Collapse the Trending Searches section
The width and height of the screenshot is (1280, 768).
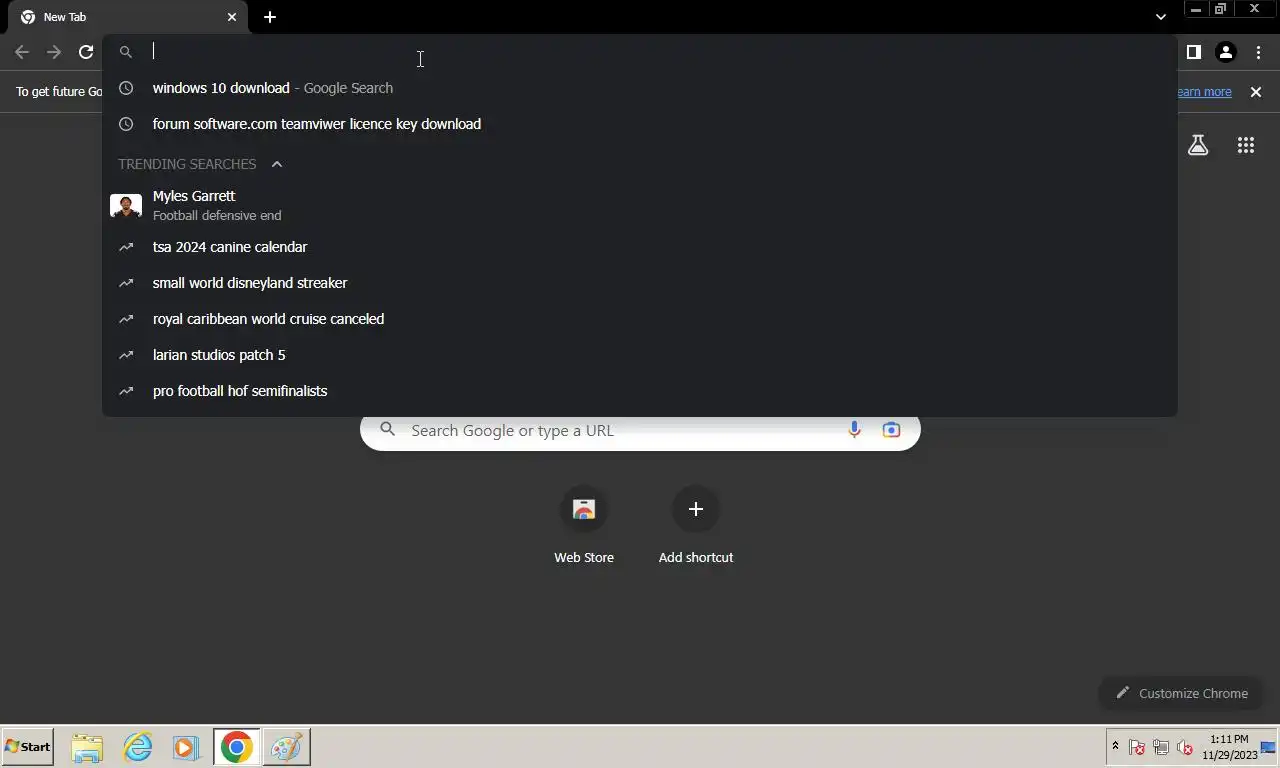click(277, 164)
